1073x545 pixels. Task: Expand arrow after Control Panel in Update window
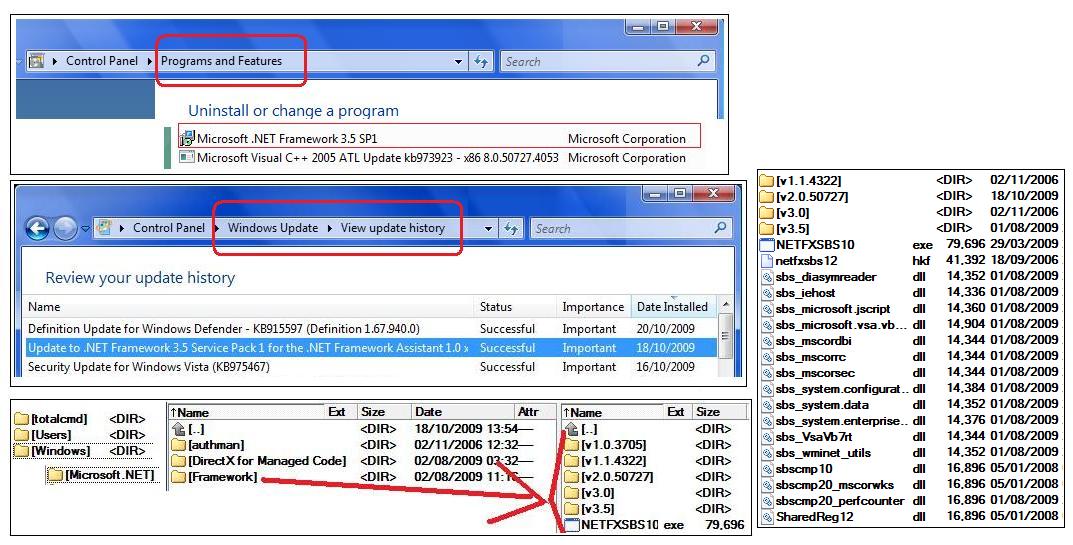click(217, 228)
